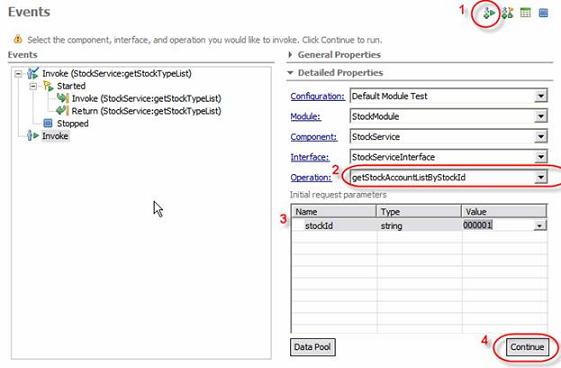Click the Data Pool button

click(312, 347)
